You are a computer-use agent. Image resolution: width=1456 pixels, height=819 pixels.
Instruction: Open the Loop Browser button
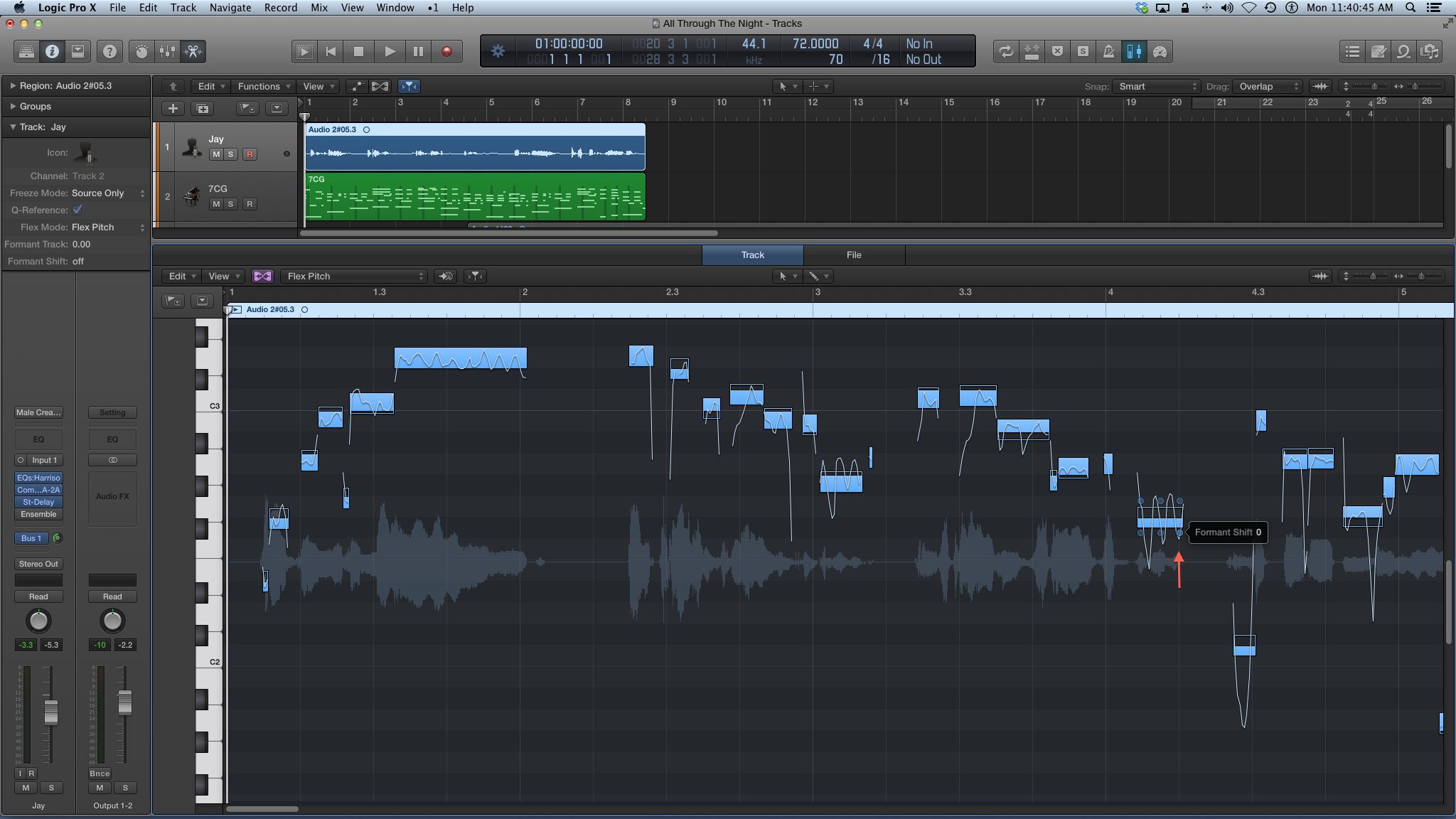coord(1403,51)
